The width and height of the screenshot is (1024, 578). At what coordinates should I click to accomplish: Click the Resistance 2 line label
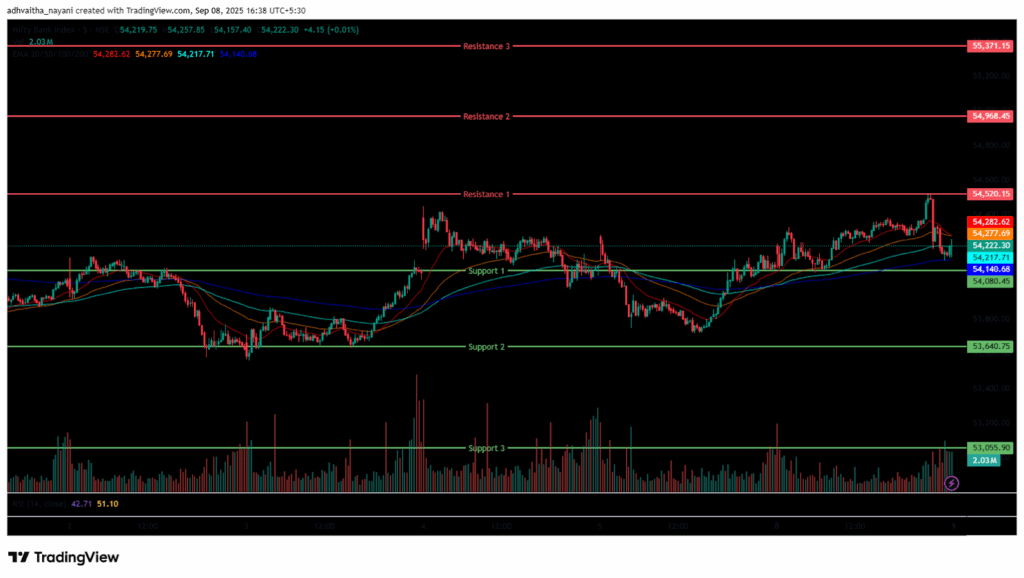486,117
